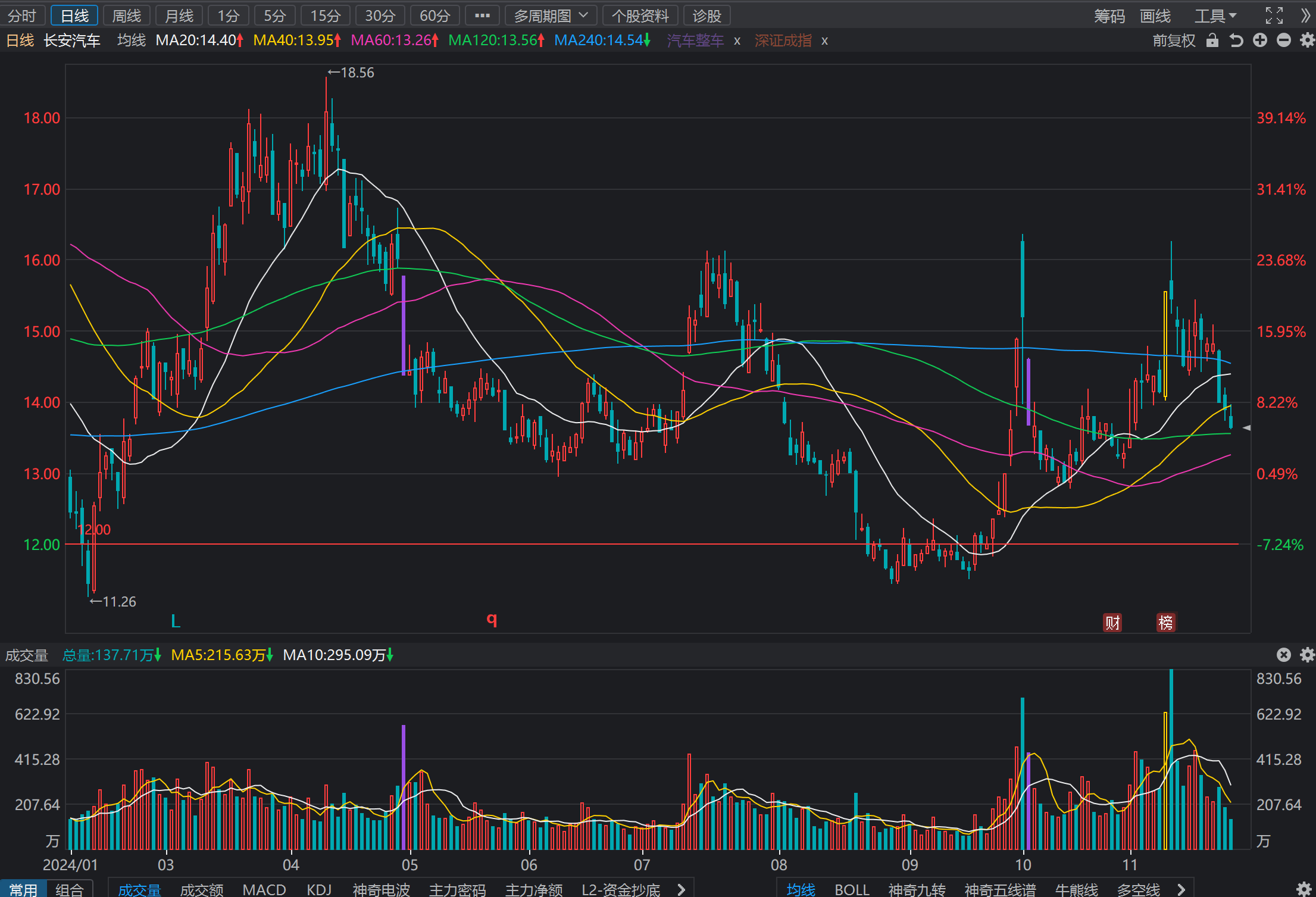Viewport: 1316px width, 897px height.
Task: Open 个股资料 stock information
Action: (x=640, y=16)
